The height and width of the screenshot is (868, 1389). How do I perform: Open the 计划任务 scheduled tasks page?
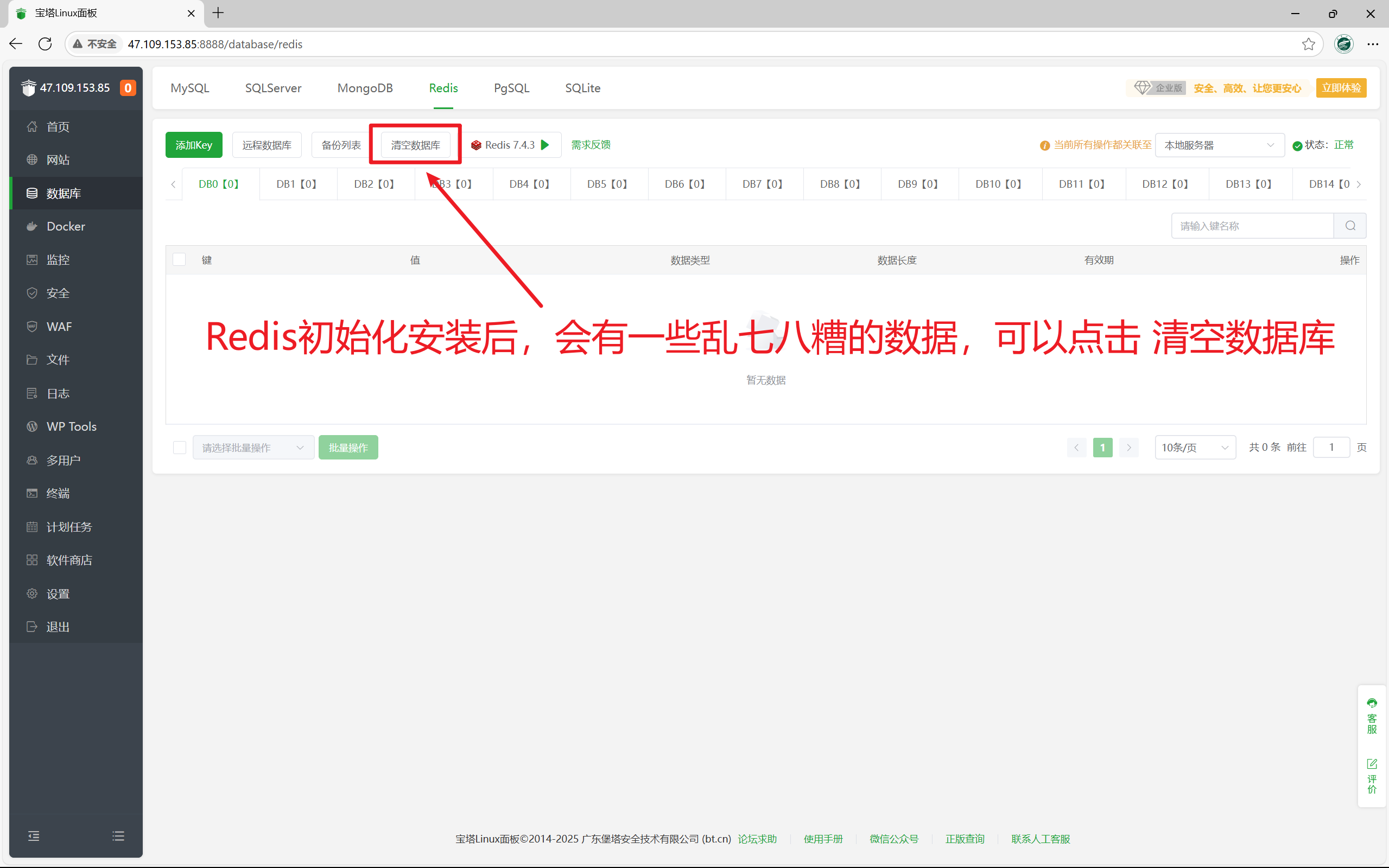pos(68,526)
